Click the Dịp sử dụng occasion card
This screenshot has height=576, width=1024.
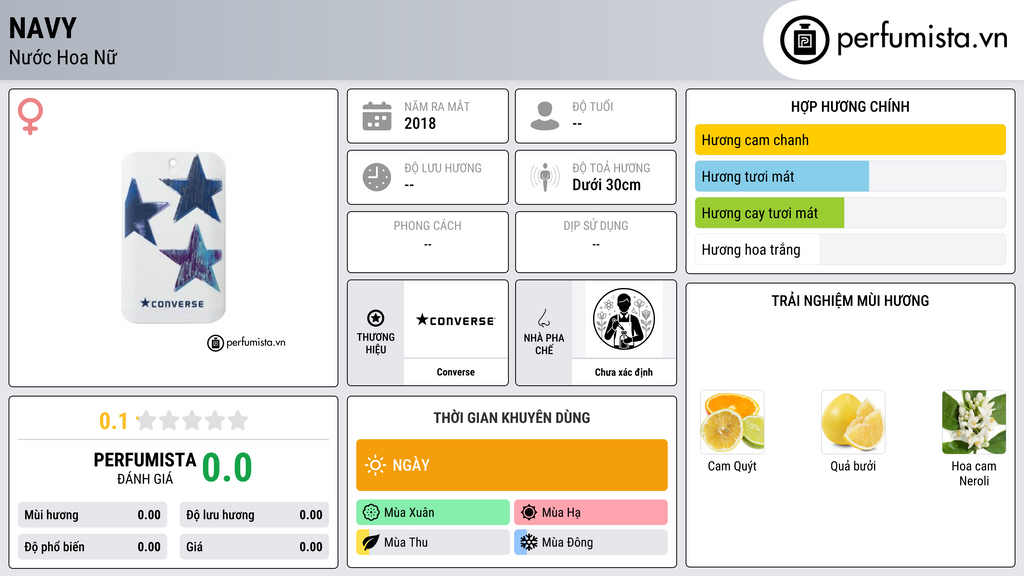coord(596,242)
